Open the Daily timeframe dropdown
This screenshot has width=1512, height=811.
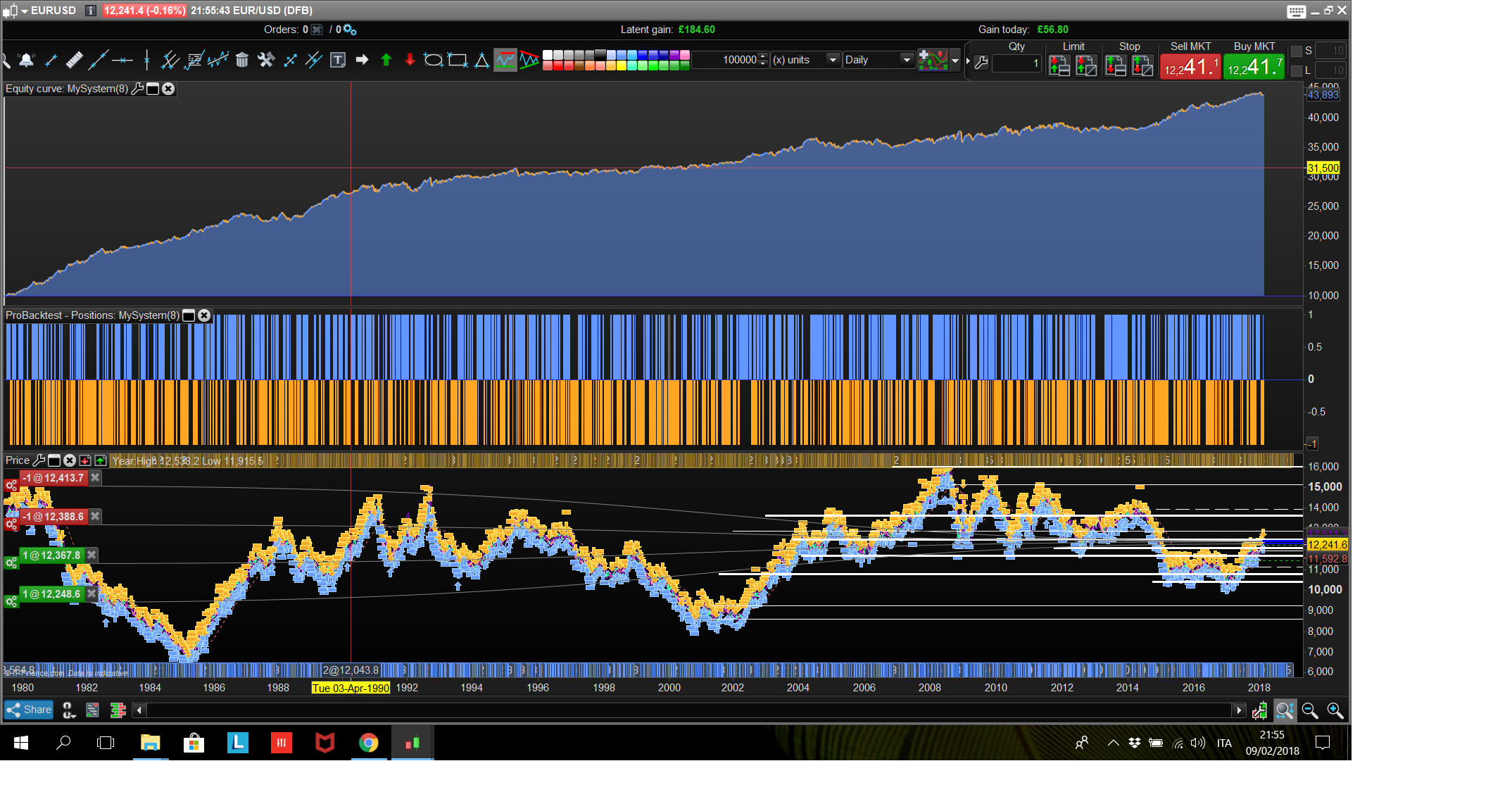[x=907, y=60]
